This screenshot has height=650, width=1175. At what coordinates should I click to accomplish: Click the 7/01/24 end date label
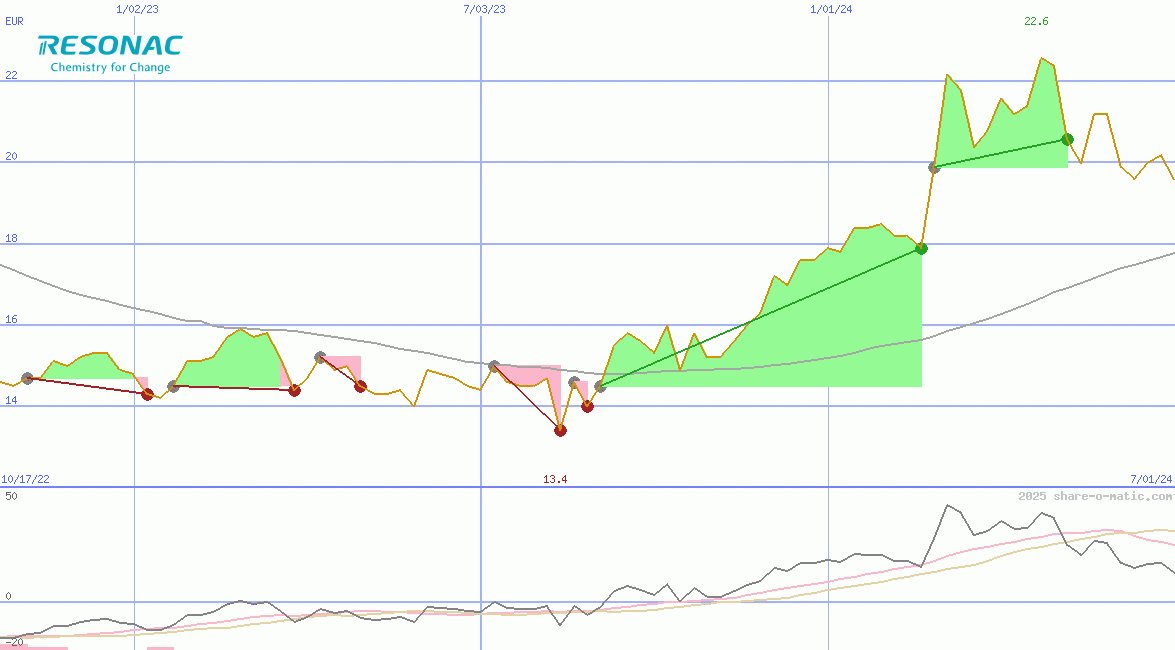tap(1150, 479)
